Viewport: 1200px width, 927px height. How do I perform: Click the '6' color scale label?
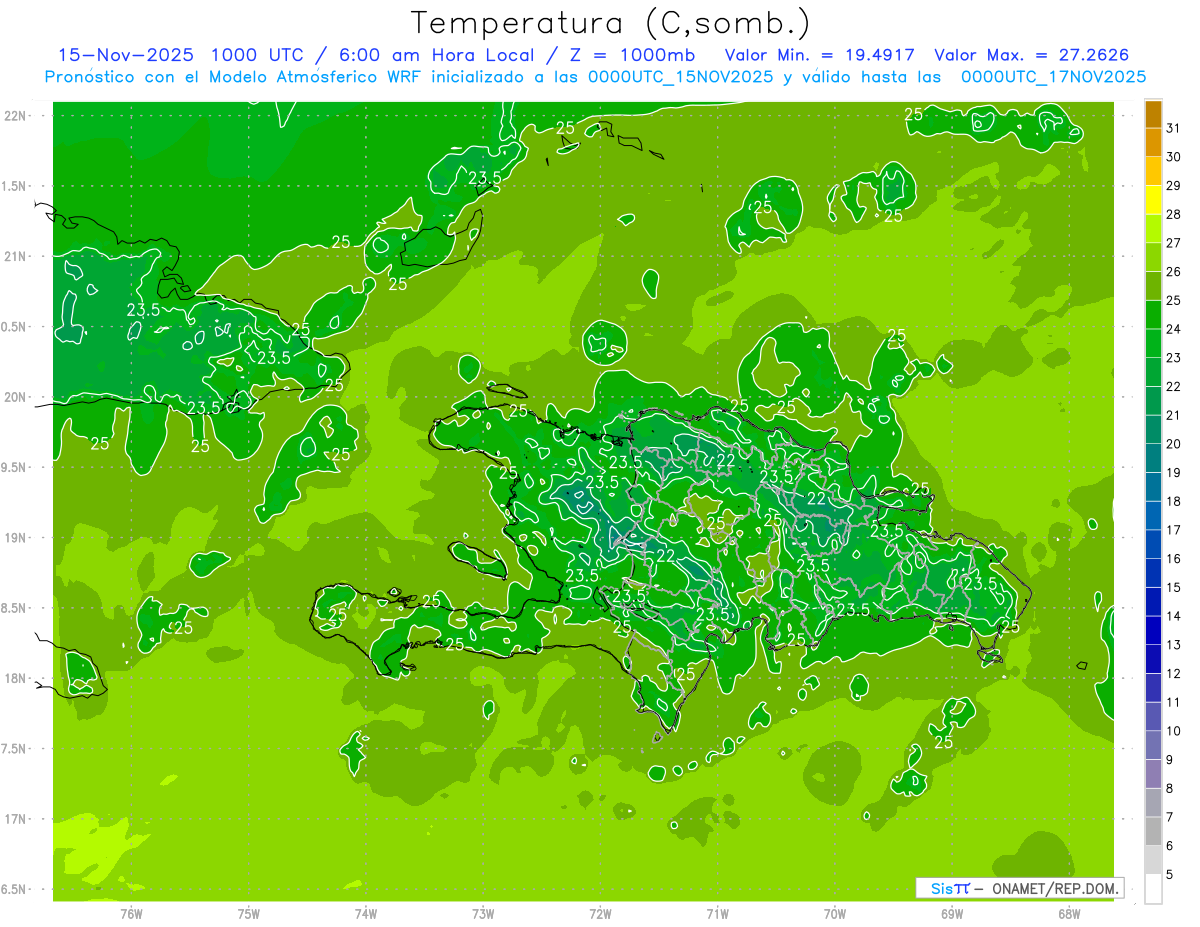click(x=1170, y=846)
